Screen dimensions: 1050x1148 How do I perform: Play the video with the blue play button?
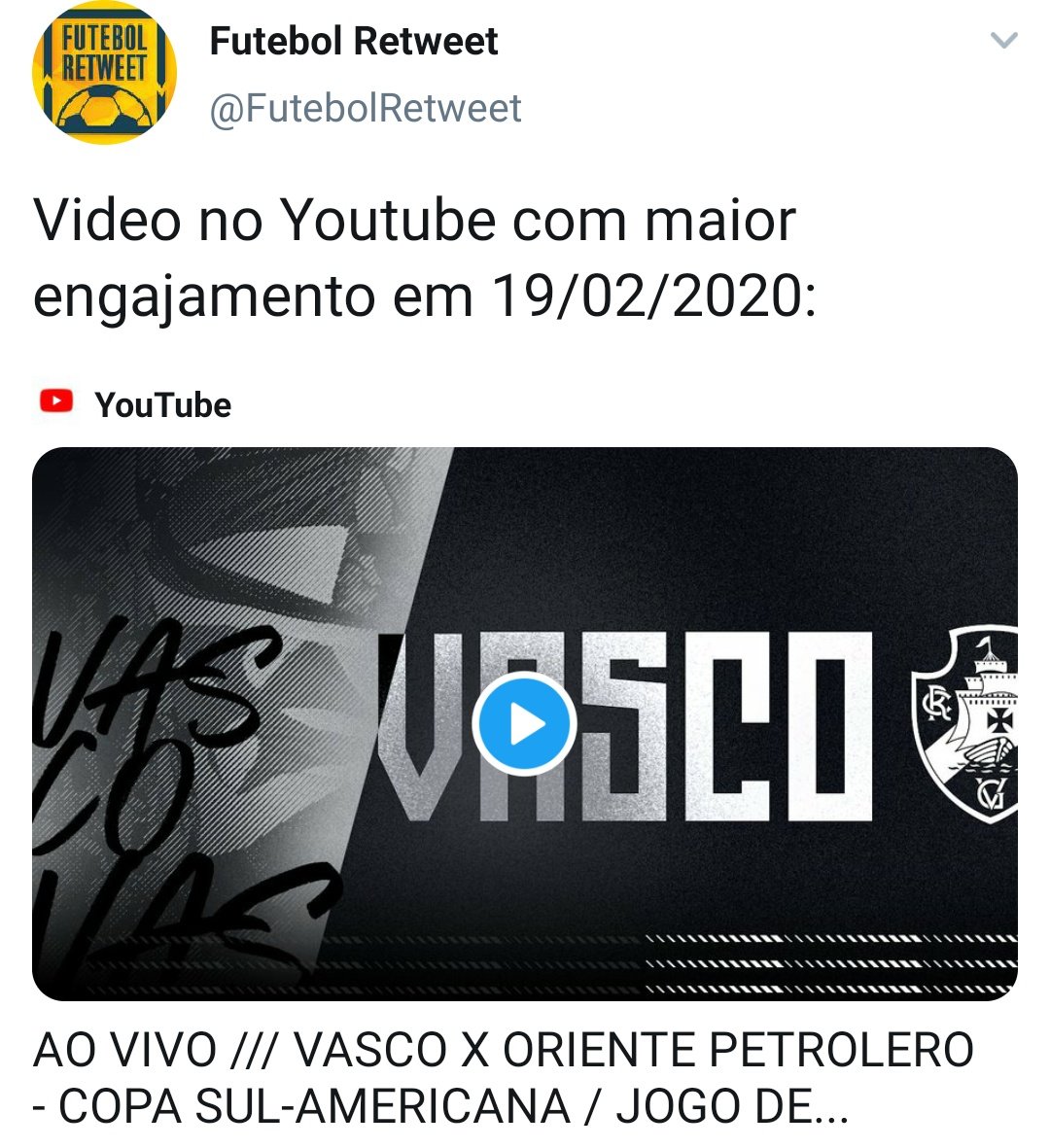pyautogui.click(x=524, y=723)
